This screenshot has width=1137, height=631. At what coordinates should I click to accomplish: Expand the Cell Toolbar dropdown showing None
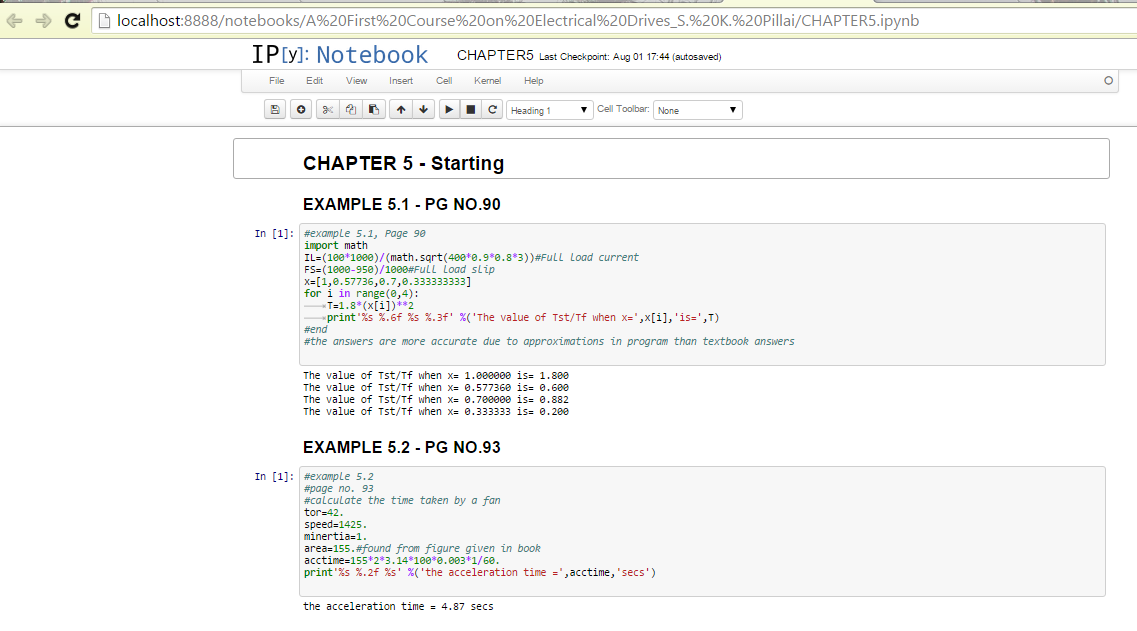[x=697, y=110]
